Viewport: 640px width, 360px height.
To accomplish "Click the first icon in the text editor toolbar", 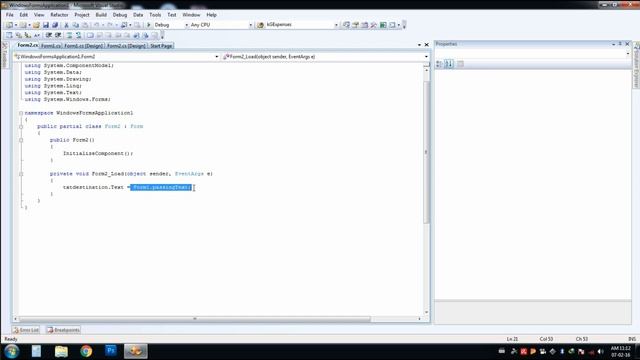I will coord(9,36).
